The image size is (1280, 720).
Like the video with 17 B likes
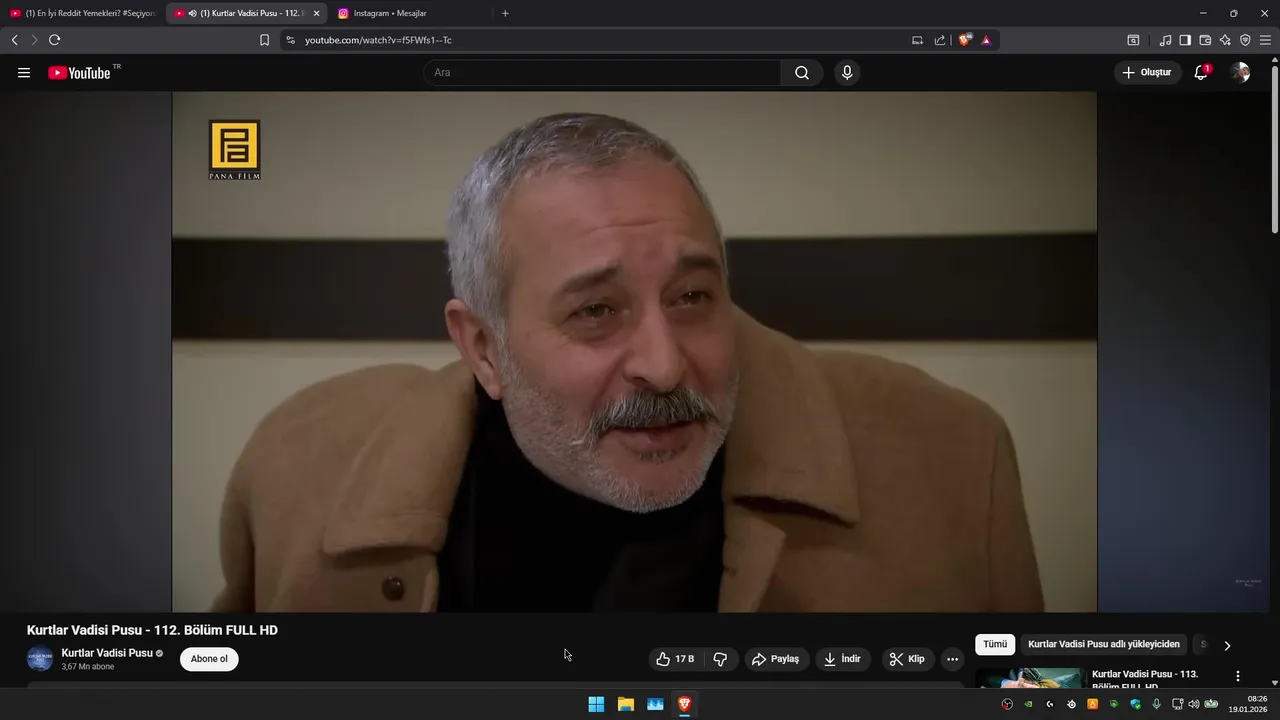(x=675, y=659)
